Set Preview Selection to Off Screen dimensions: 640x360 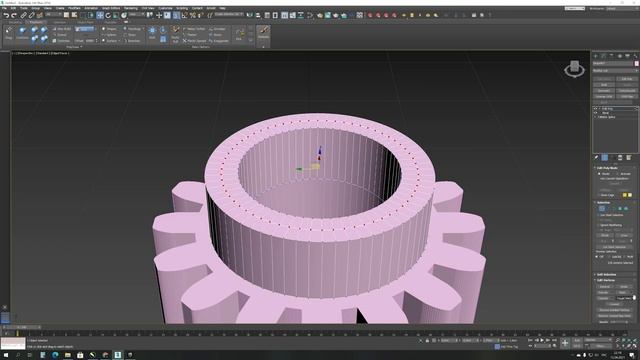click(x=597, y=257)
